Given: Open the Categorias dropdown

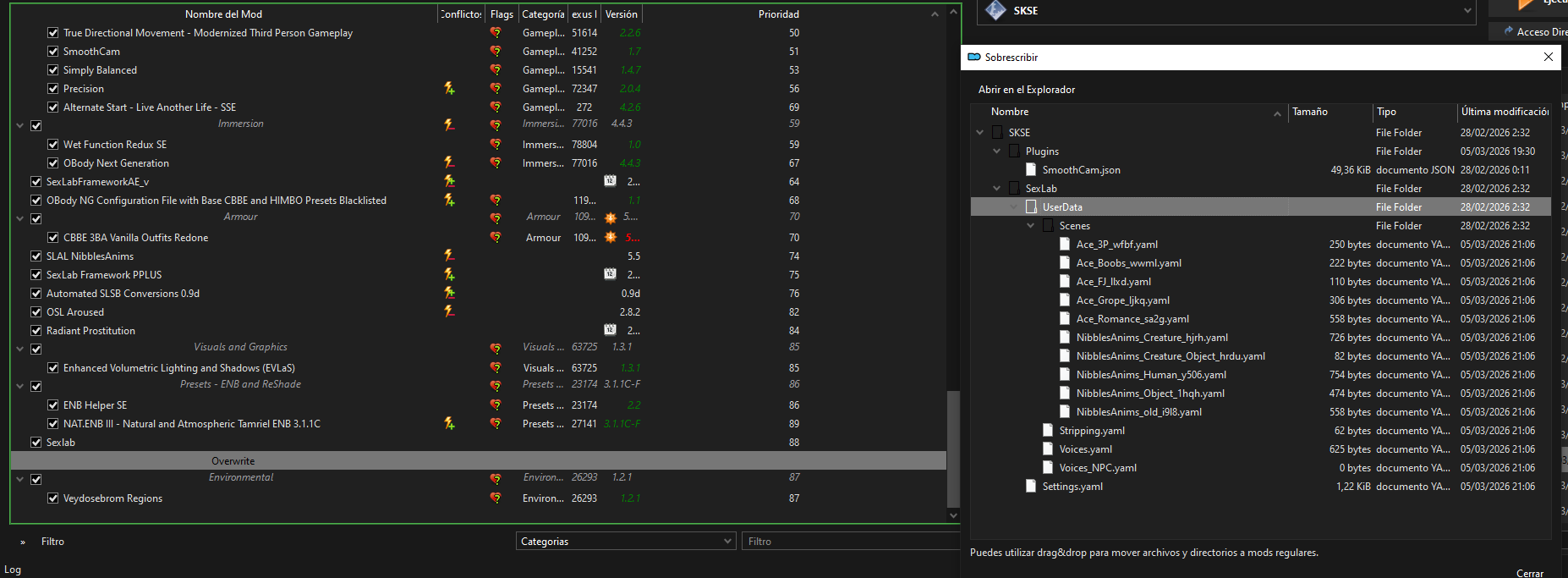Looking at the screenshot, I should pos(626,541).
